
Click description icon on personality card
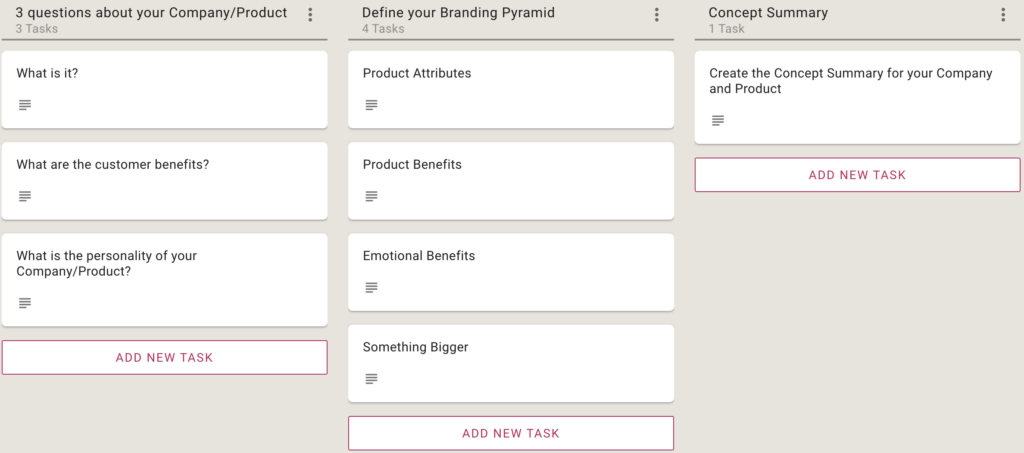pos(25,303)
